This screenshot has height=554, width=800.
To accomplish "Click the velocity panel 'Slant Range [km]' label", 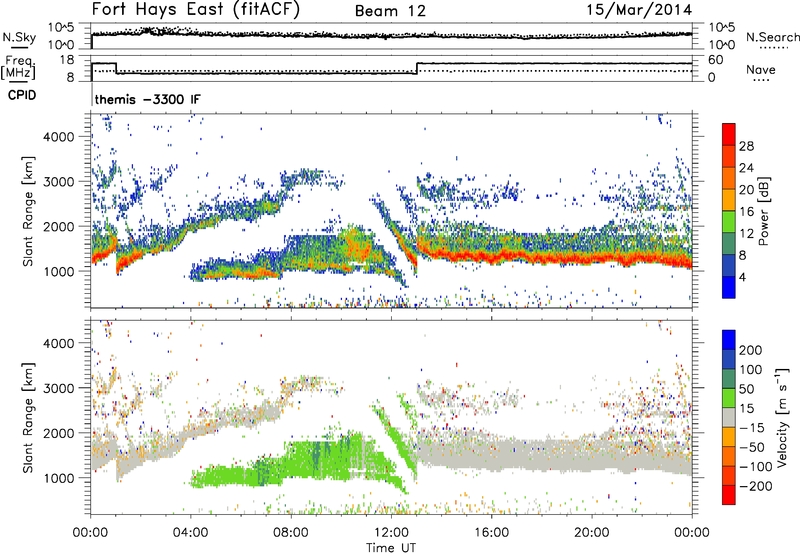I will tap(29, 417).
